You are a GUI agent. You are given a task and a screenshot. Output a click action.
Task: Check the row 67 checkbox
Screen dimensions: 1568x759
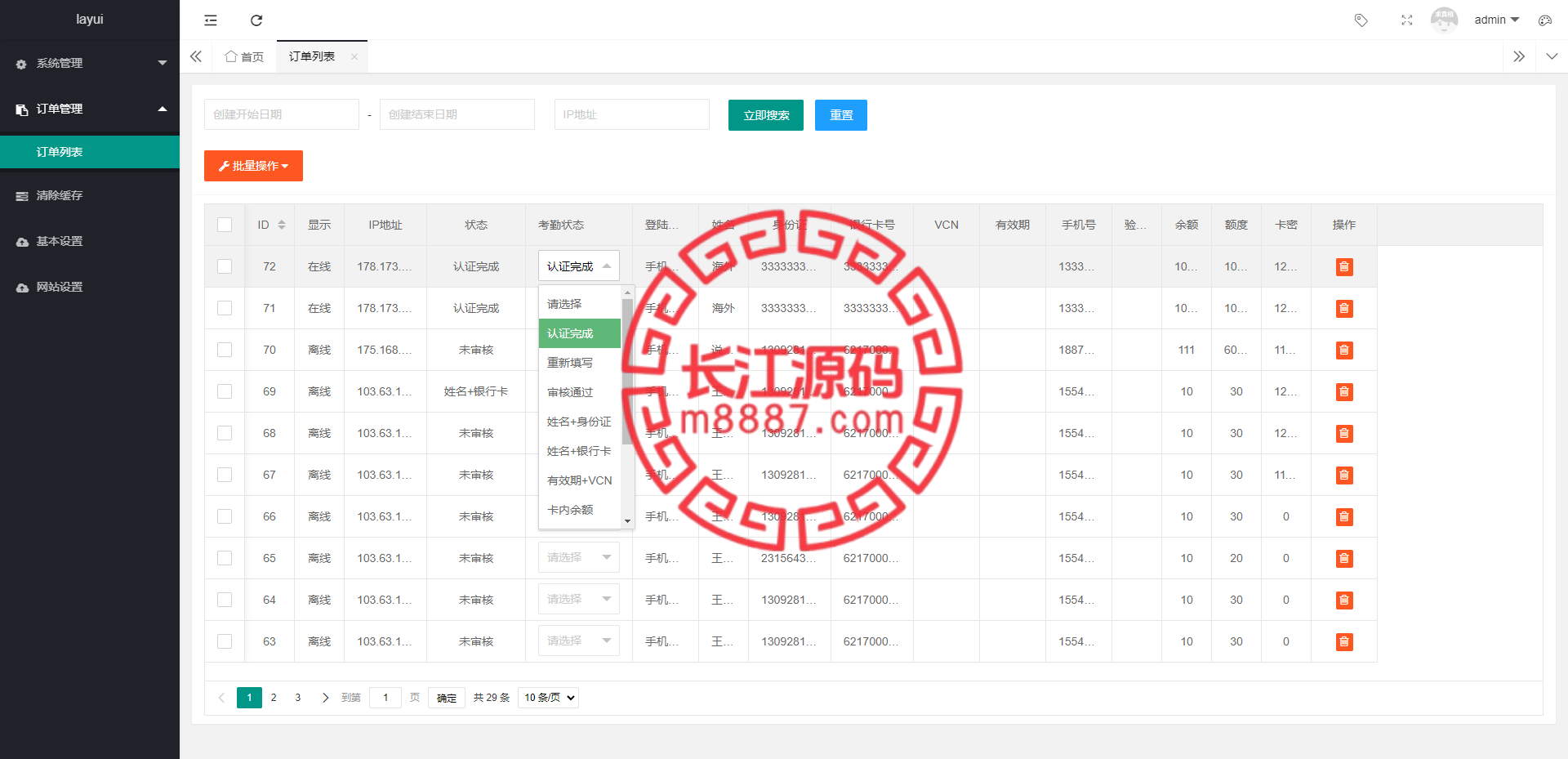[x=225, y=475]
